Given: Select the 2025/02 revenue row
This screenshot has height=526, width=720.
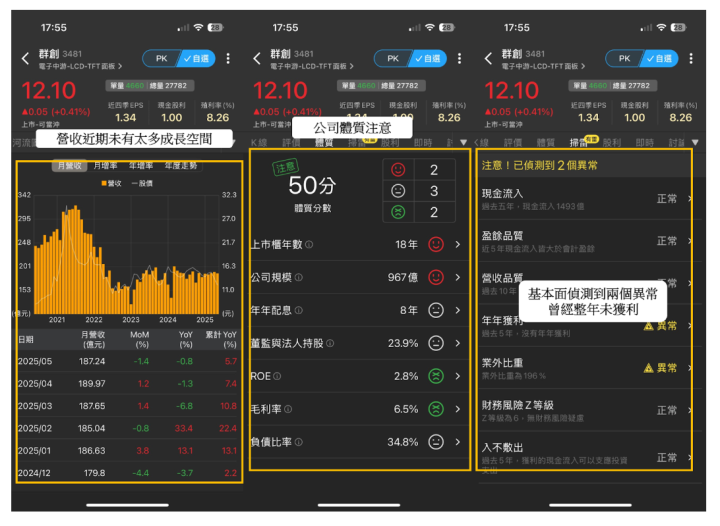Looking at the screenshot, I should click(x=127, y=429).
